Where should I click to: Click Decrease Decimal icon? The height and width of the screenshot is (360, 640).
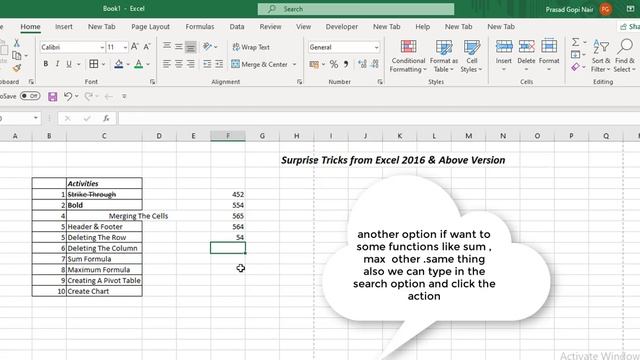coord(375,64)
